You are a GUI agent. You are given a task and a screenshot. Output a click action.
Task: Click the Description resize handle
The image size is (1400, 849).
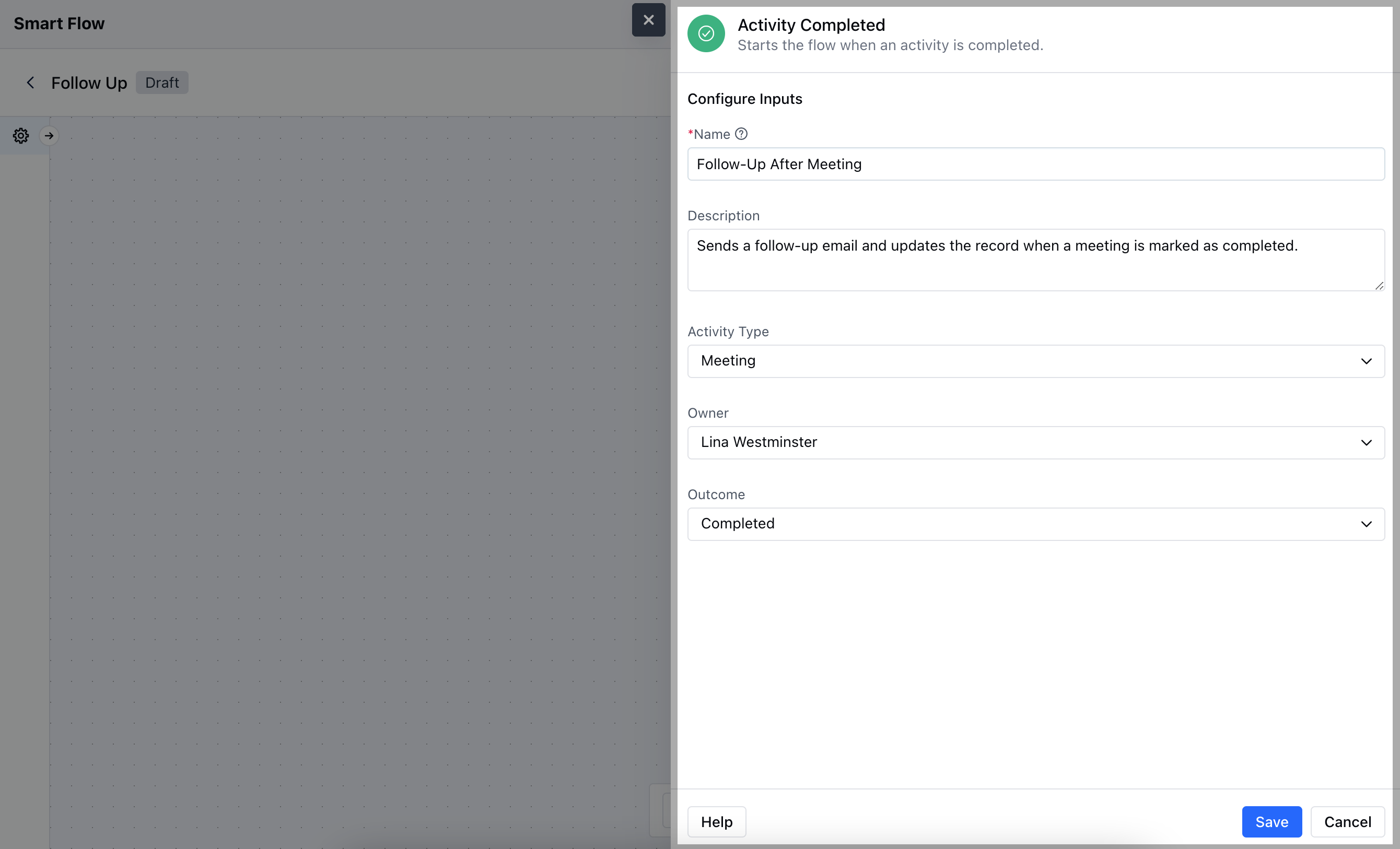coord(1379,286)
